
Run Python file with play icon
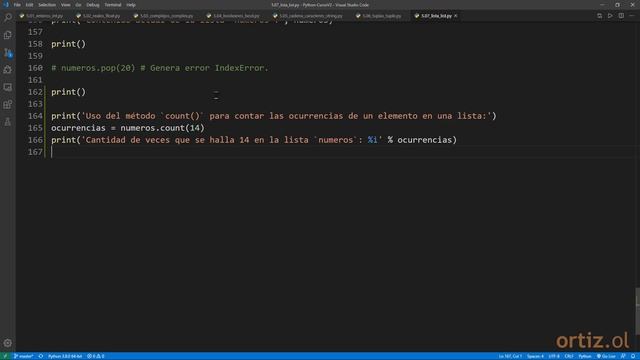tap(610, 16)
